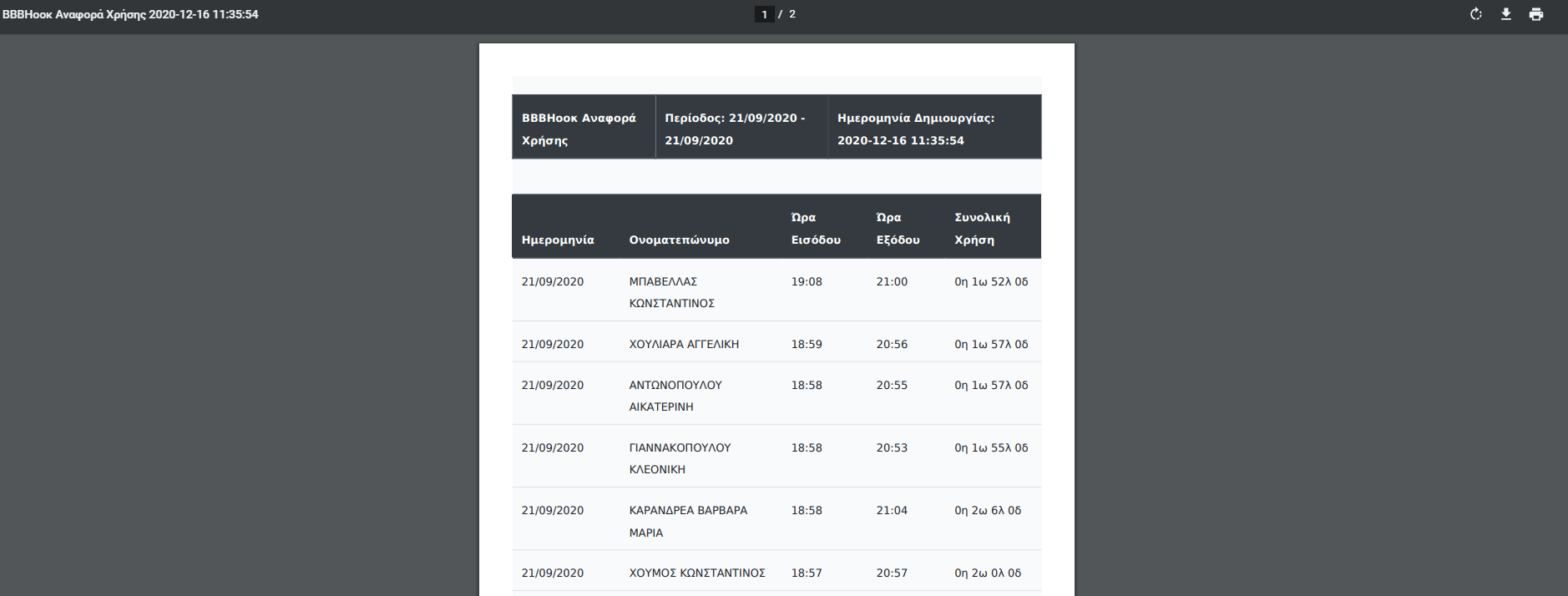This screenshot has width=1568, height=596.
Task: Click the document title in the toolbar
Action: pyautogui.click(x=130, y=14)
